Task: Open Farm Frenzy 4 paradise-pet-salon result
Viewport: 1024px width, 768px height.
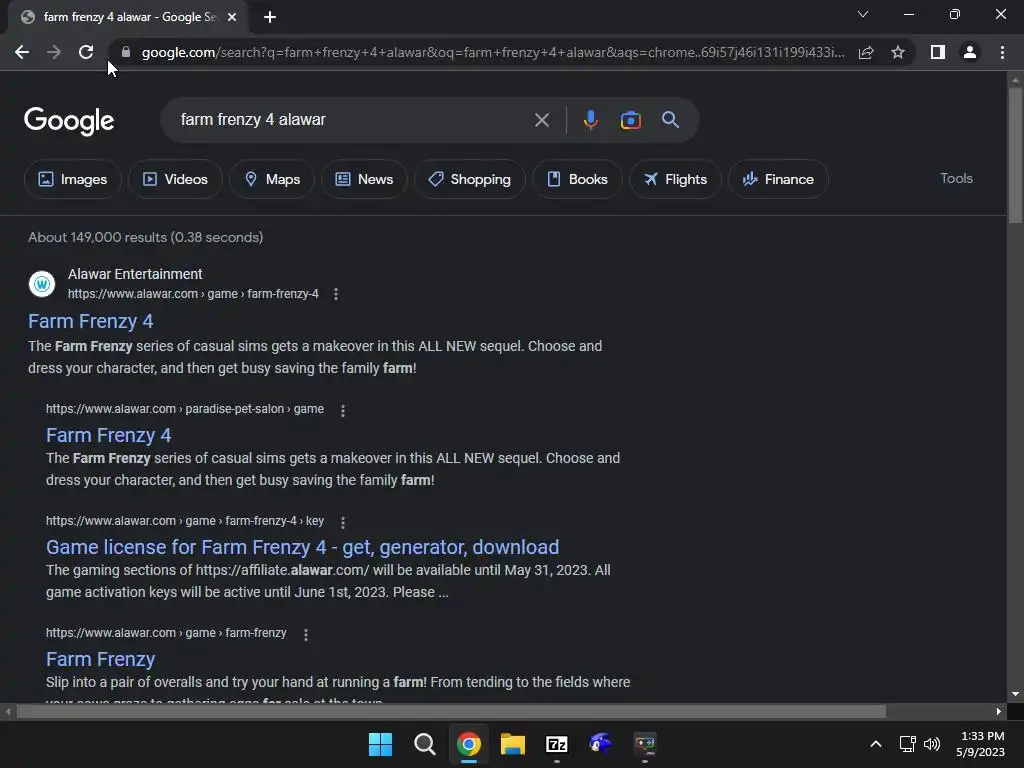Action: coord(108,435)
